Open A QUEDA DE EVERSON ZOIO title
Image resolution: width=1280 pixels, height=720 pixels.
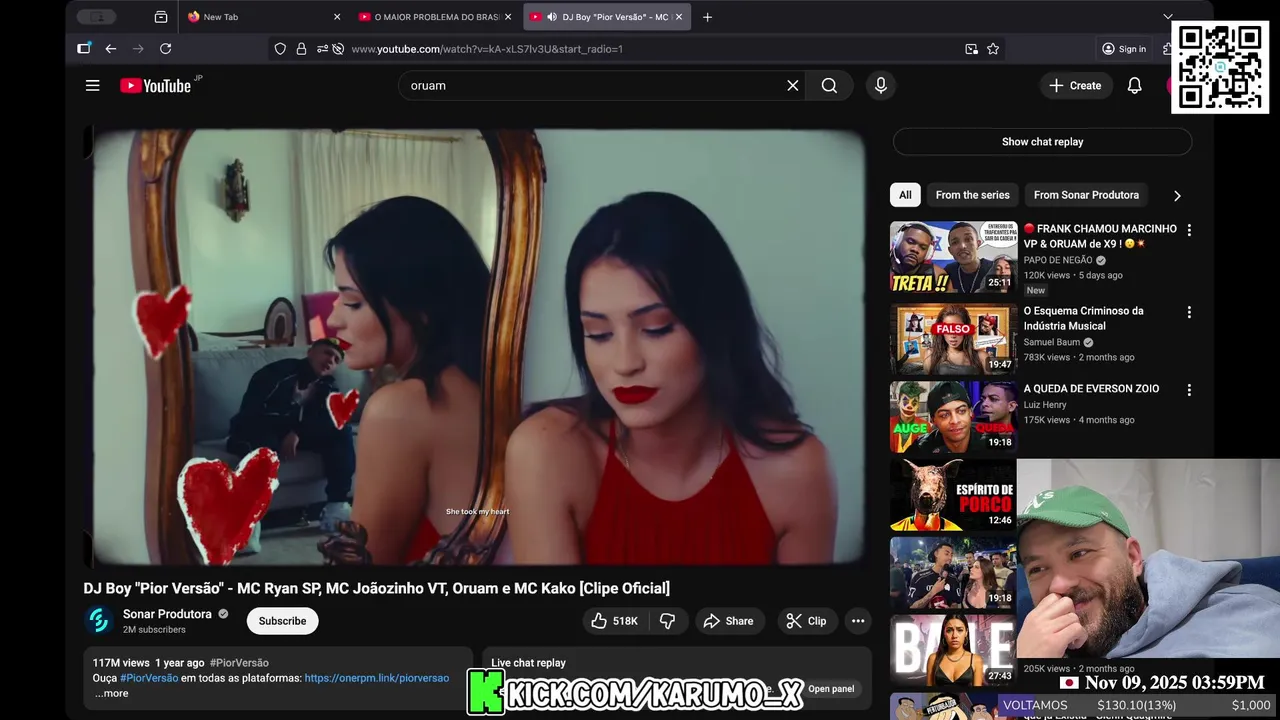coord(1091,389)
